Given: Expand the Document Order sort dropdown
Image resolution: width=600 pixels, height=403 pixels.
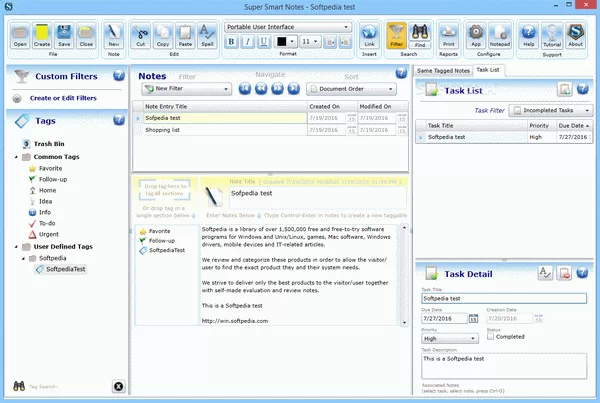Looking at the screenshot, I should click(357, 88).
